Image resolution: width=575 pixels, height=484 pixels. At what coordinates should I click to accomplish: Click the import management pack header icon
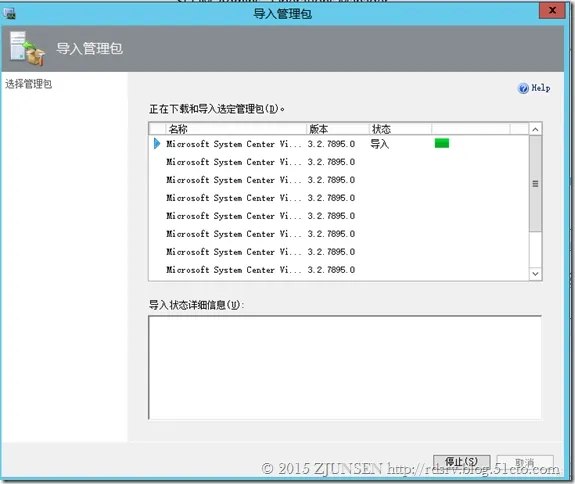click(27, 49)
